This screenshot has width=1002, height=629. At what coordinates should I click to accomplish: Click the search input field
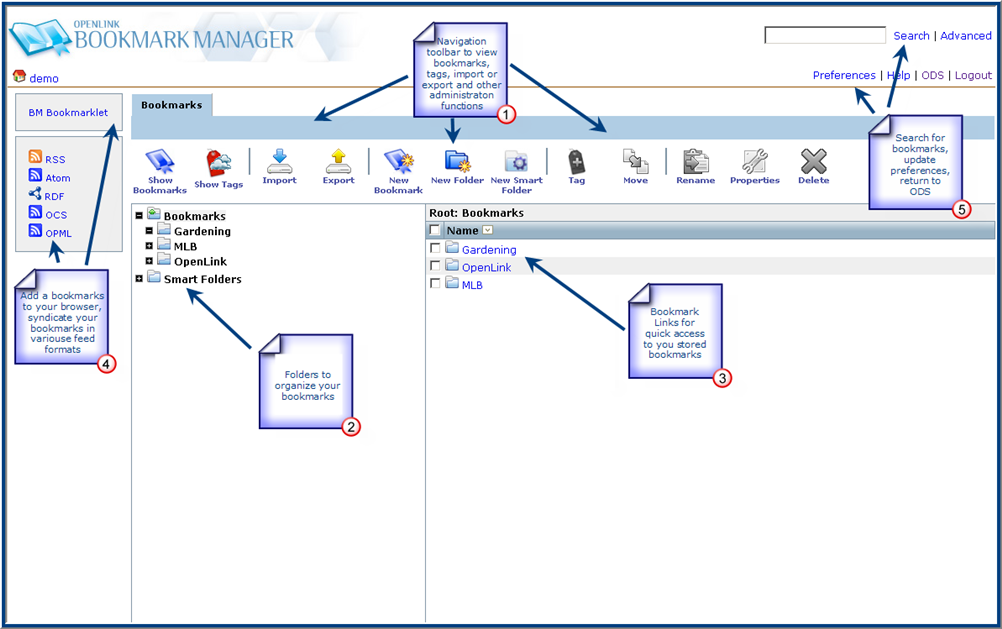(825, 35)
